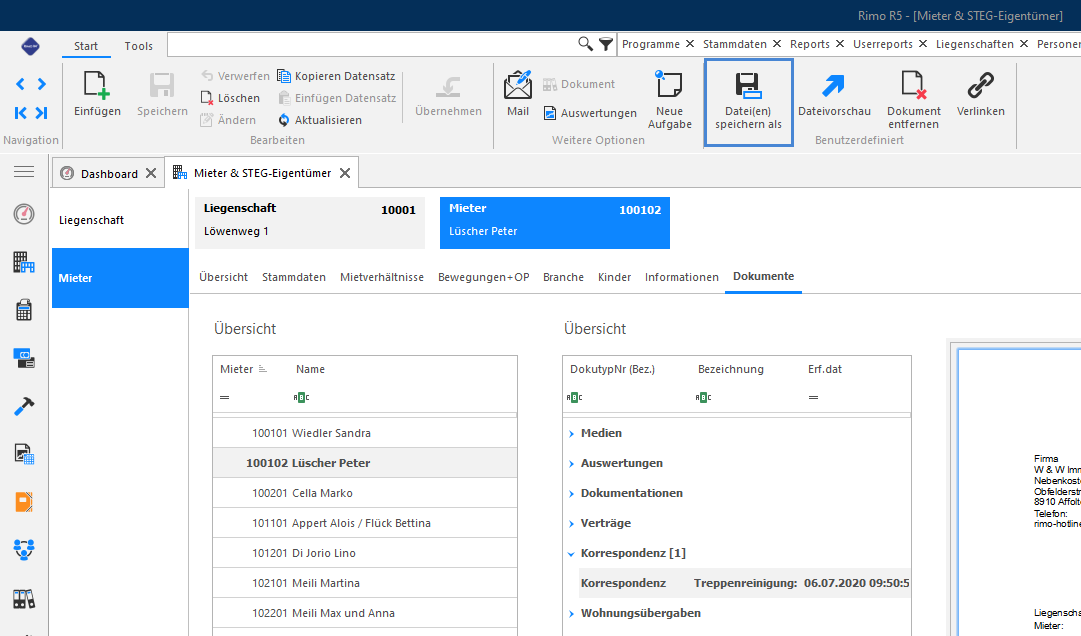This screenshot has width=1081, height=636.
Task: Remove the Programme filter chip
Action: [689, 44]
